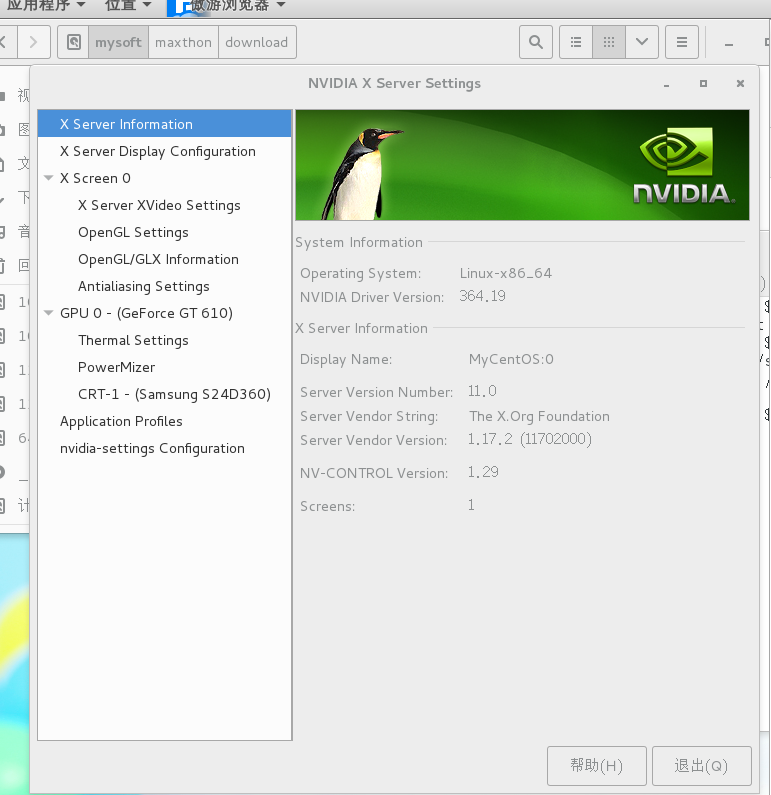Open the 傲游浏览器 app menu
Viewport: 771px width, 795px height.
pyautogui.click(x=227, y=6)
